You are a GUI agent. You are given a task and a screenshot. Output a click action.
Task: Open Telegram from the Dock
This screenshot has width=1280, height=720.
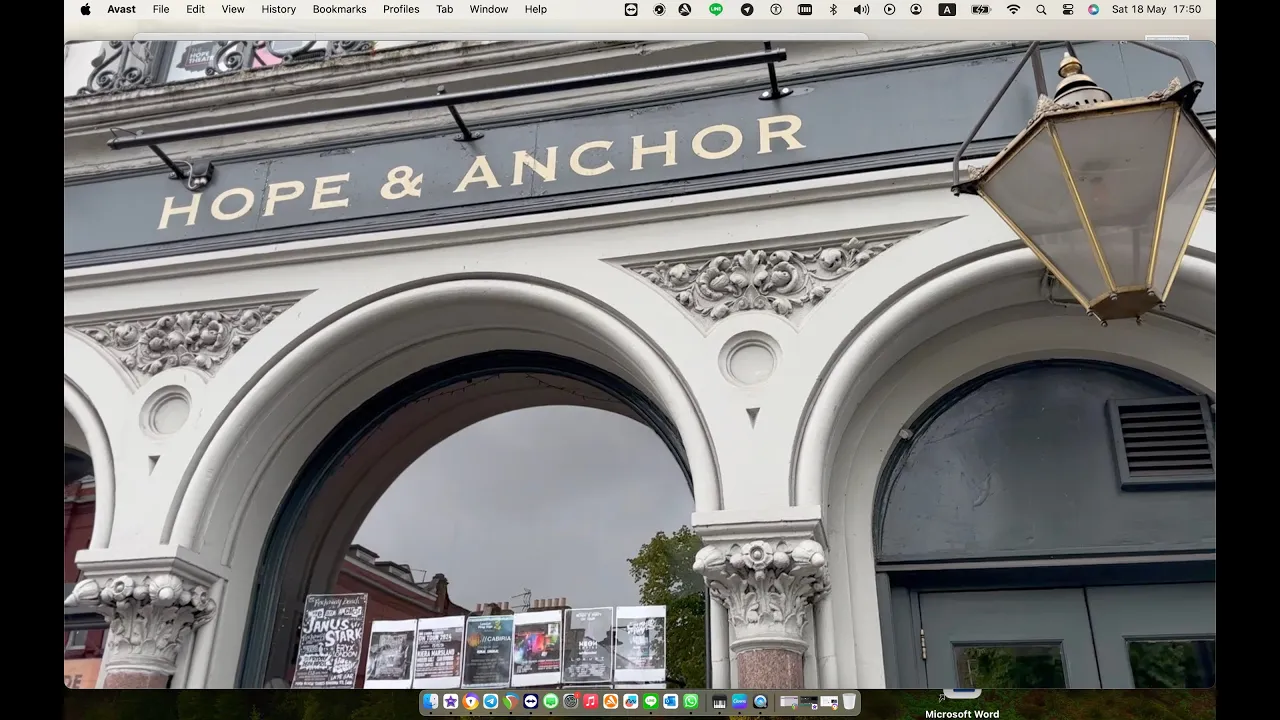point(490,702)
